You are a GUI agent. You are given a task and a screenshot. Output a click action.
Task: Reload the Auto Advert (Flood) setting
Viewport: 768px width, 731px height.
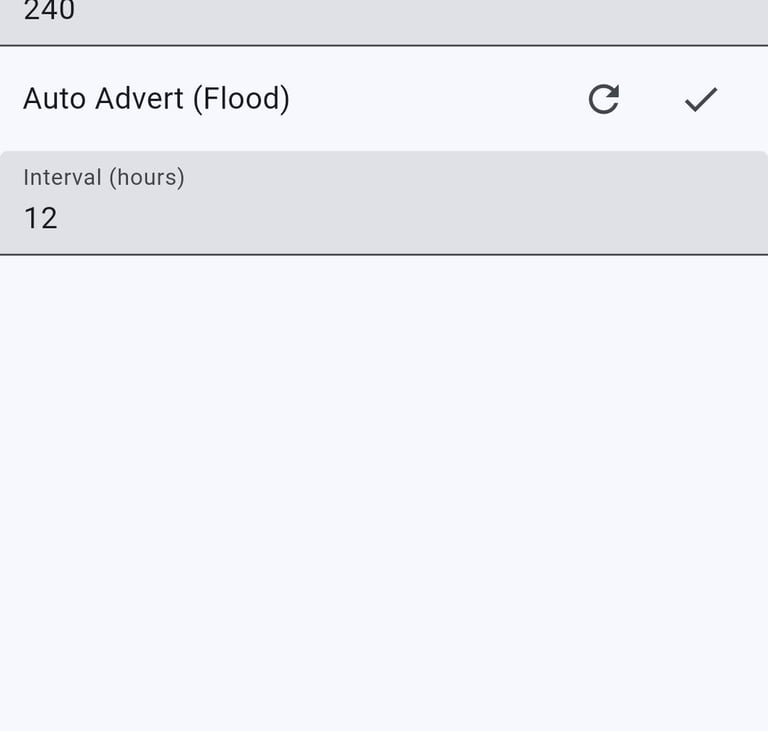(603, 99)
